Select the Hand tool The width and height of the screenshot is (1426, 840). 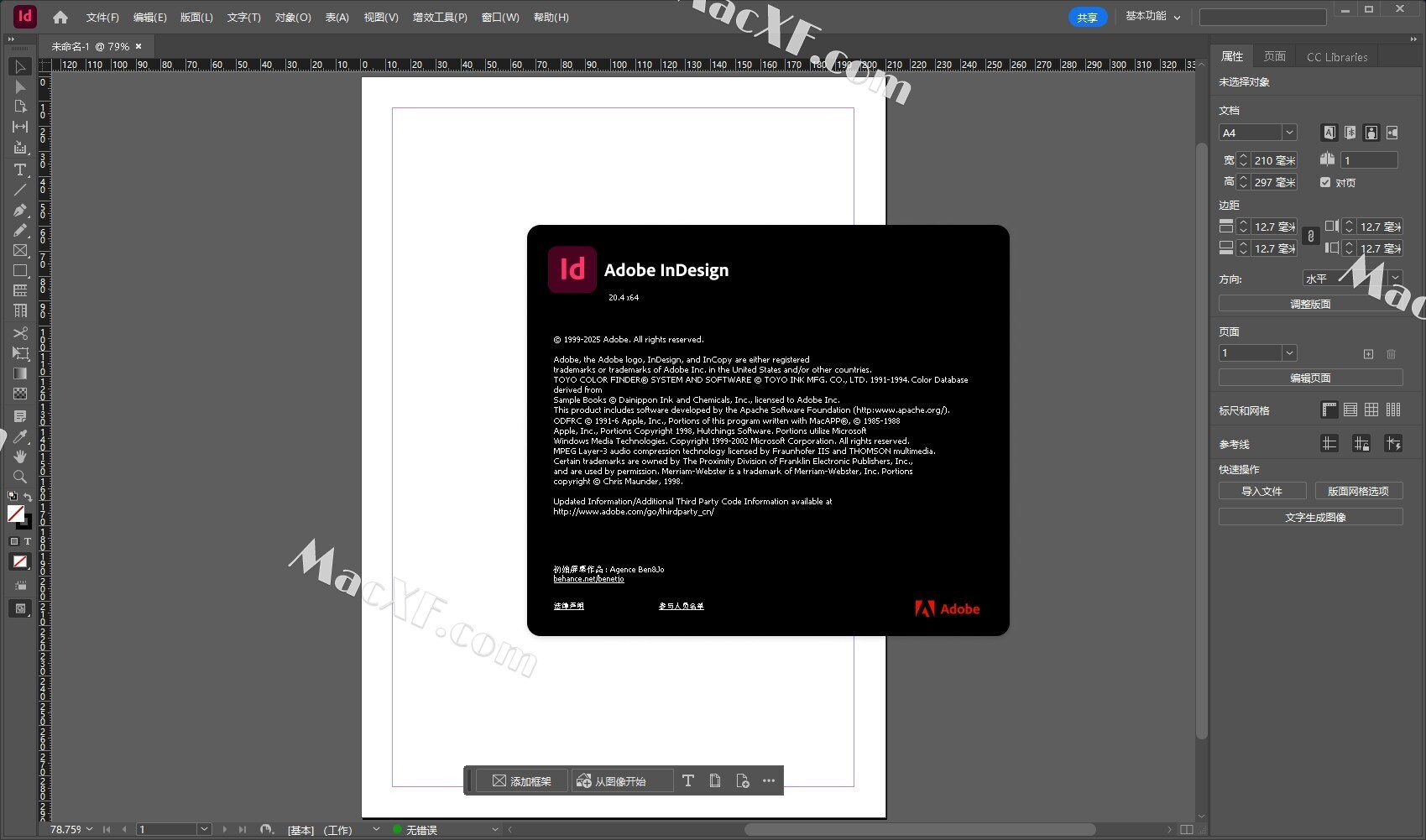click(x=20, y=457)
